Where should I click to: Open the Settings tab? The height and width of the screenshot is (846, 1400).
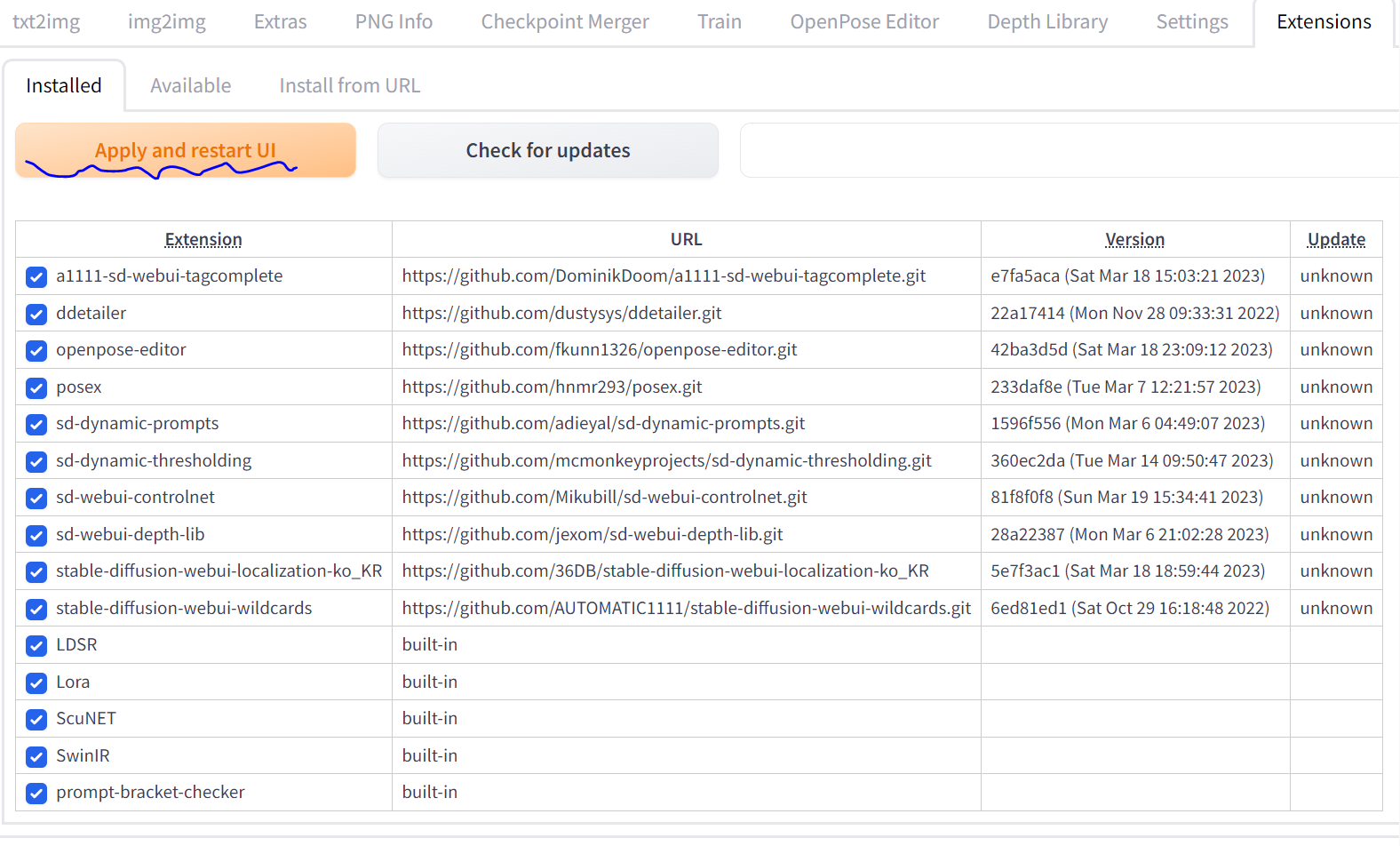click(x=1192, y=22)
